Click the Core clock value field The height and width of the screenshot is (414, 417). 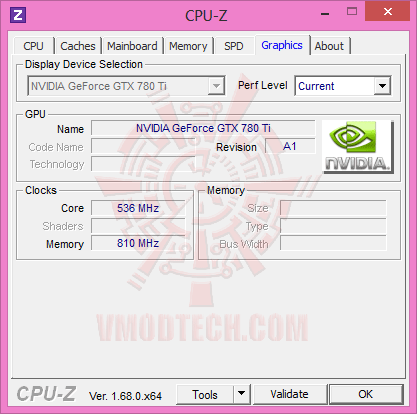(138, 208)
